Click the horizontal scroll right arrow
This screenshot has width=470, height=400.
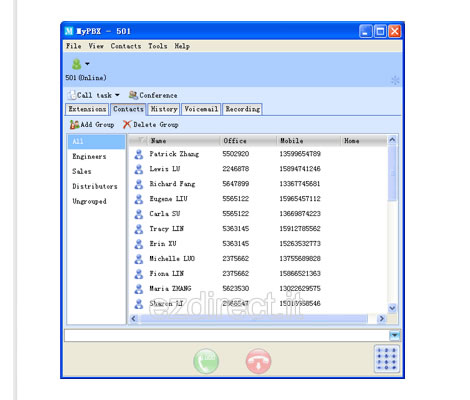coord(382,319)
